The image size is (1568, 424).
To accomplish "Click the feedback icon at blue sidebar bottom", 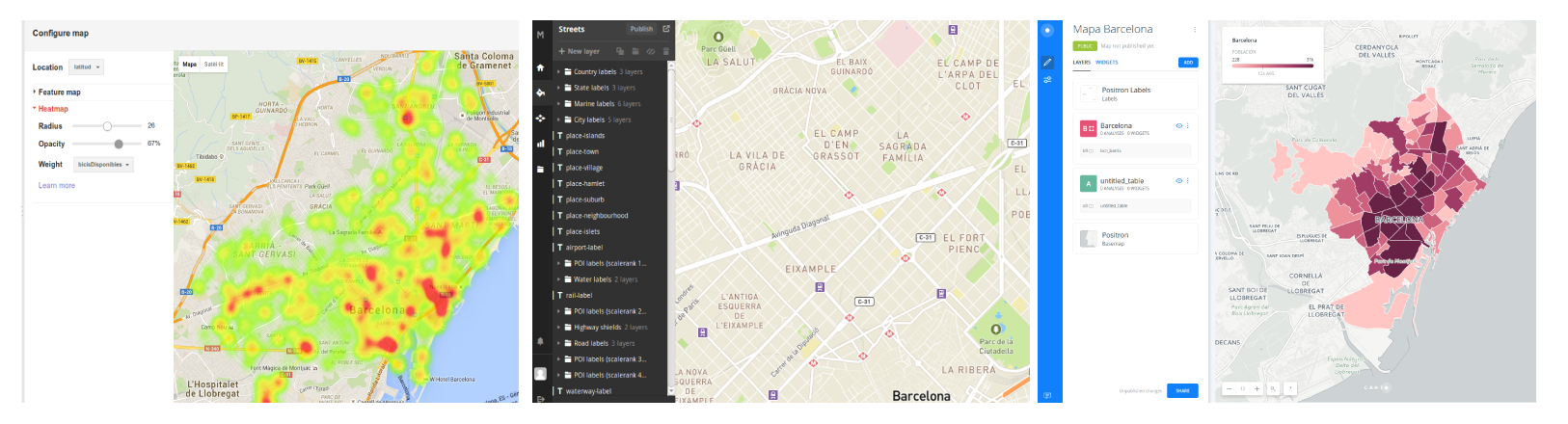I will click(x=1048, y=395).
